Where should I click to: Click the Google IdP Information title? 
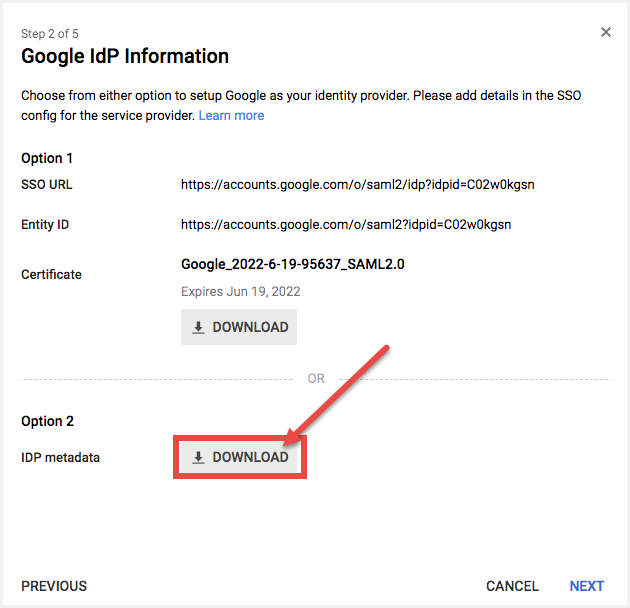[125, 56]
